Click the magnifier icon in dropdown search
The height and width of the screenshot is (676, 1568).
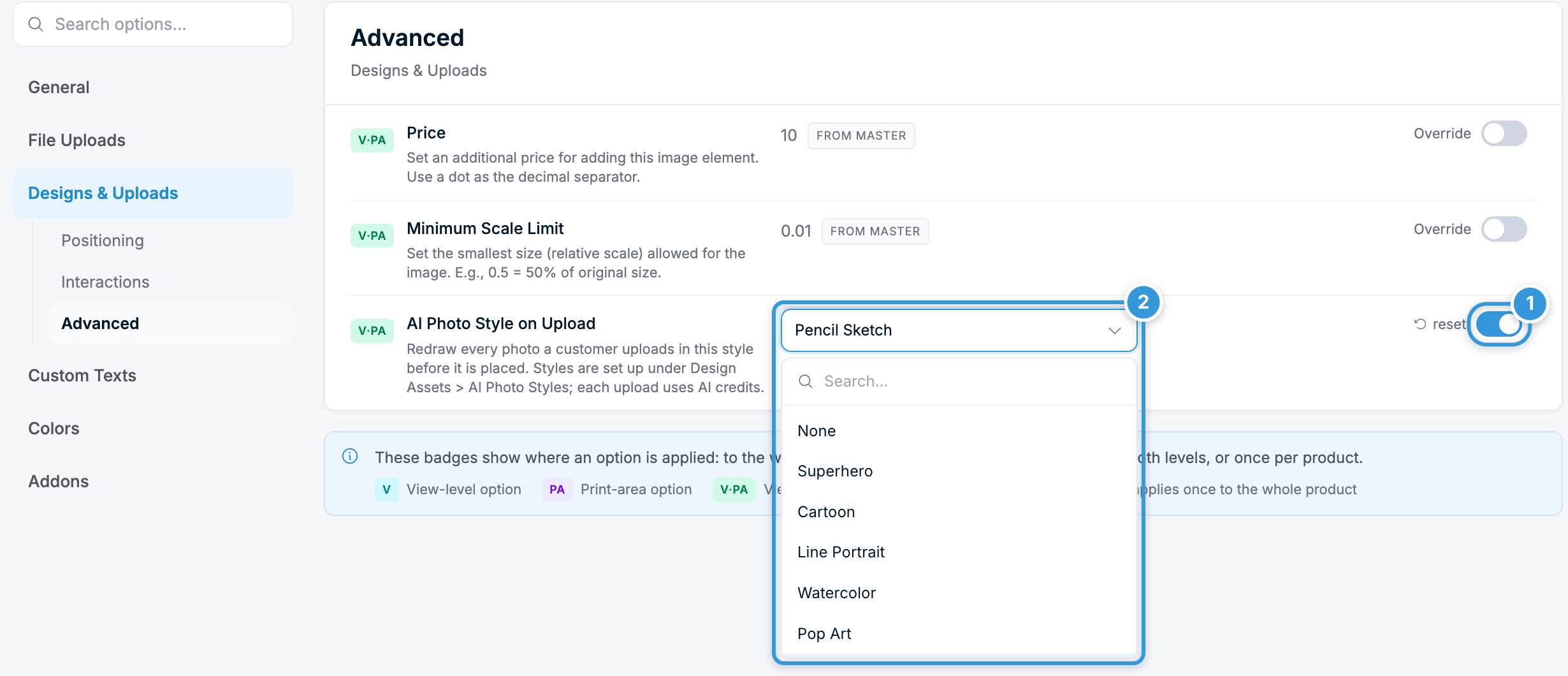tap(806, 381)
